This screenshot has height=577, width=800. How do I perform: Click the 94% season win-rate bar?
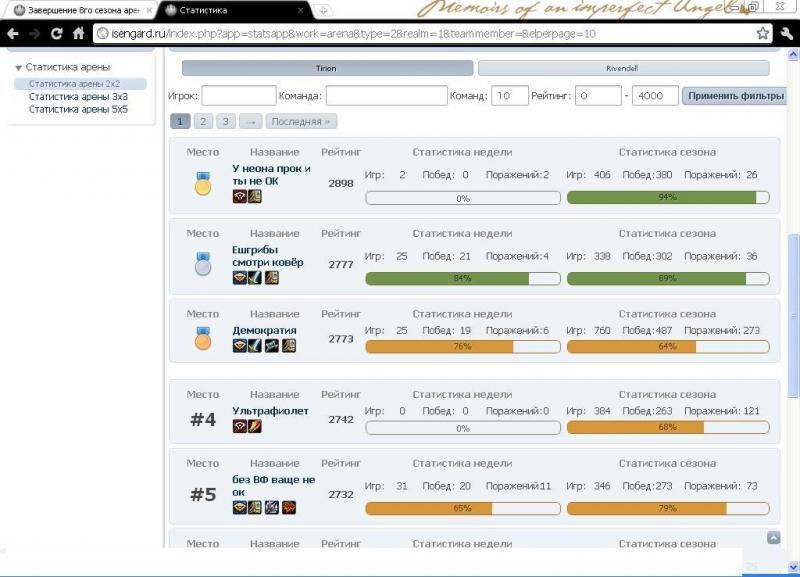point(668,197)
